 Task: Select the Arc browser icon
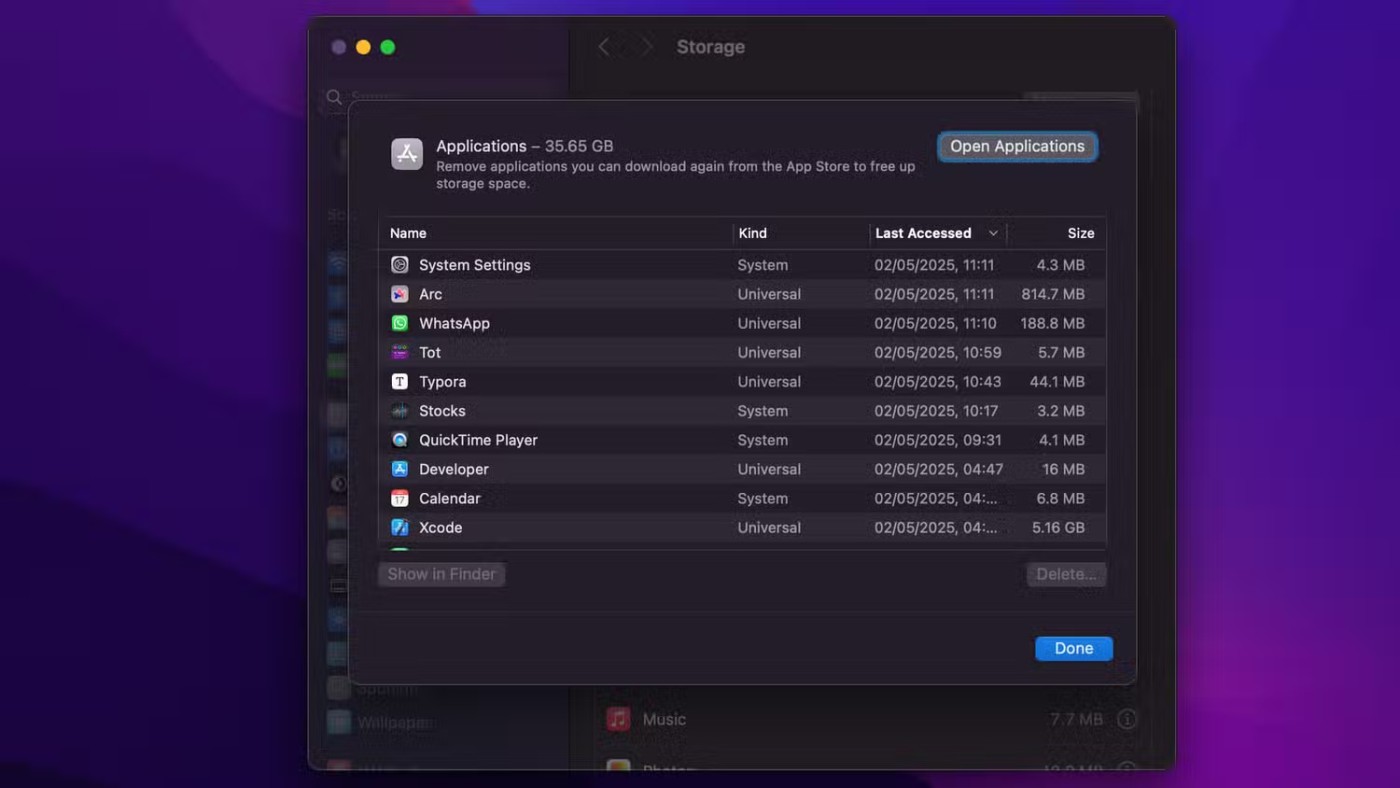tap(400, 294)
